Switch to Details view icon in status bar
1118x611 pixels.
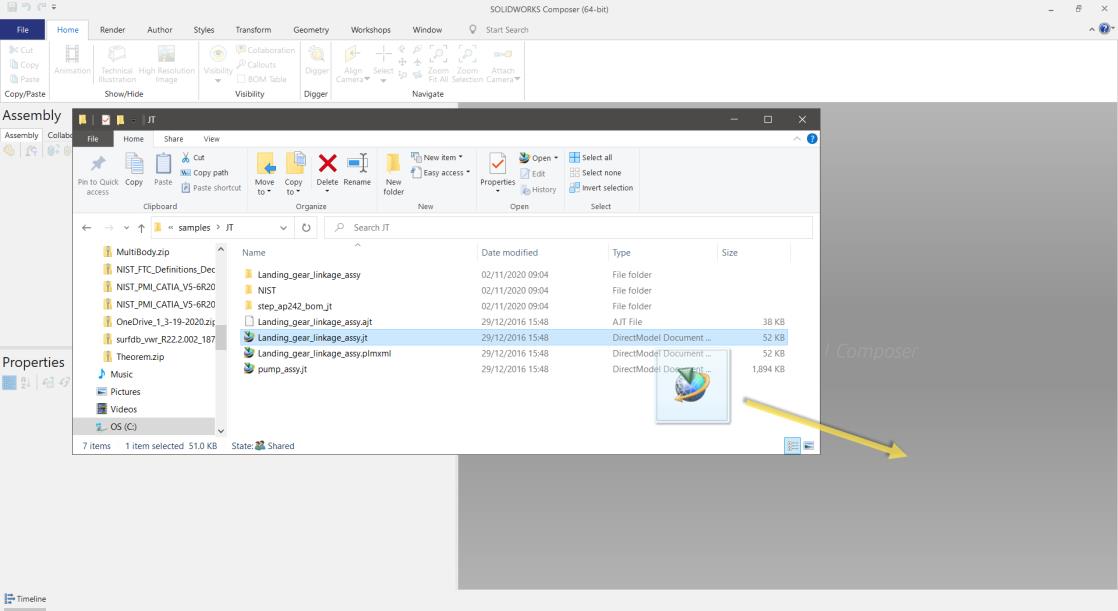(x=792, y=446)
